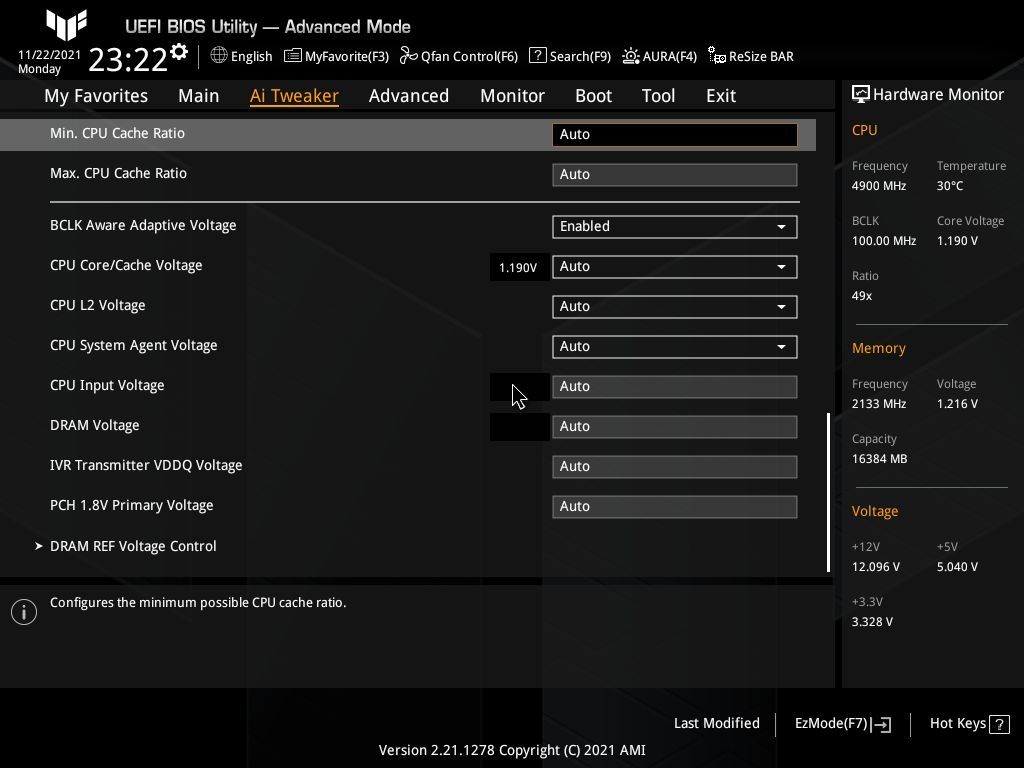Switch to EzMode(F7)
This screenshot has width=1024, height=768.
point(842,724)
